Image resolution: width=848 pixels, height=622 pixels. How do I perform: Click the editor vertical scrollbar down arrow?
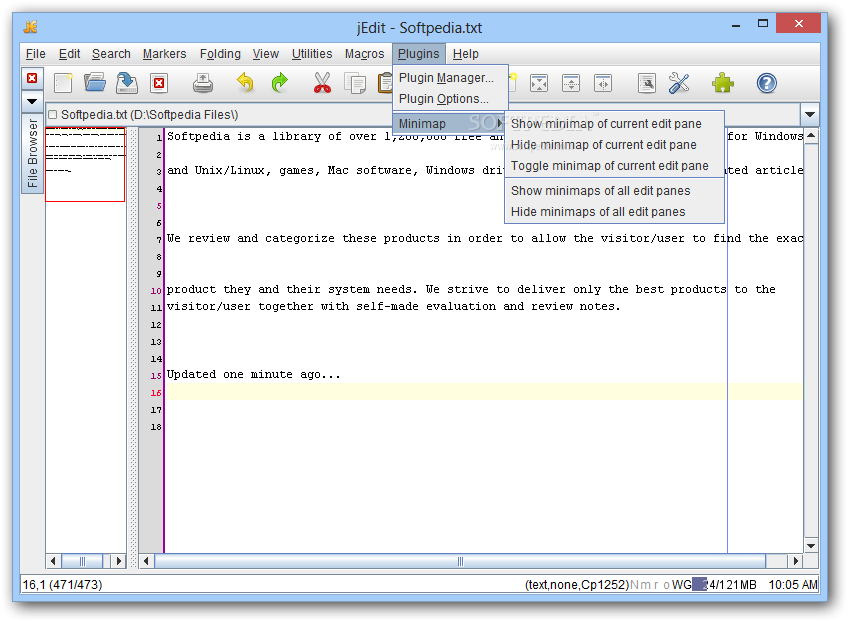point(811,546)
